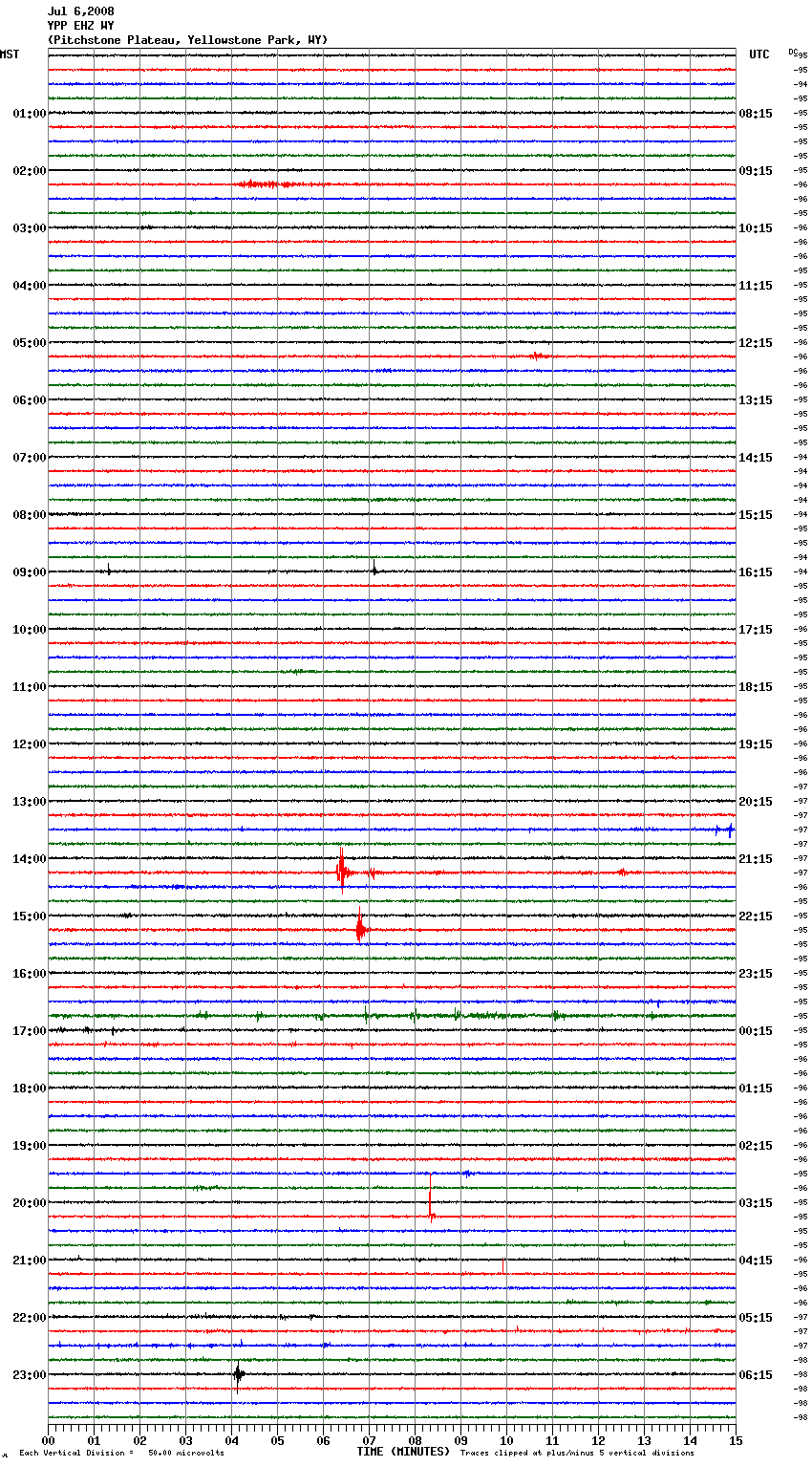Click the tall red spike after 20:00 MST
This screenshot has width=812, height=1466.
[431, 1197]
